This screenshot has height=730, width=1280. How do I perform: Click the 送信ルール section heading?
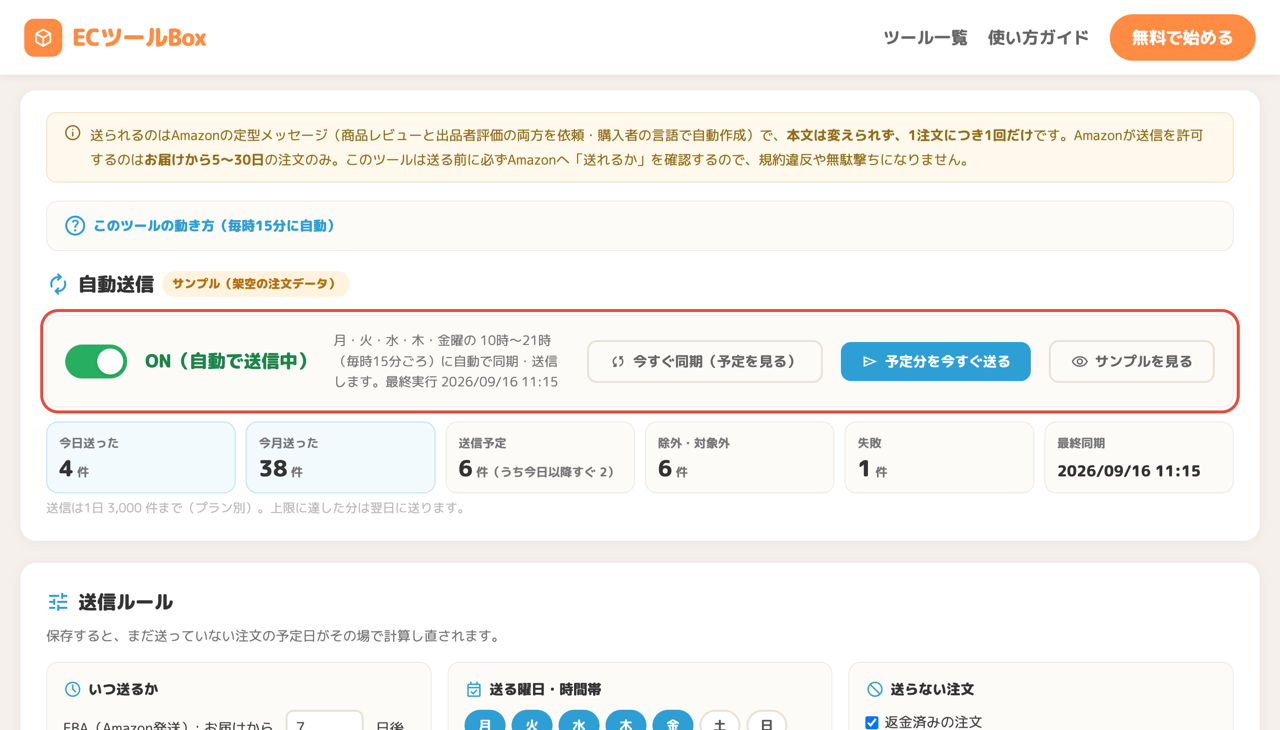pyautogui.click(x=126, y=602)
